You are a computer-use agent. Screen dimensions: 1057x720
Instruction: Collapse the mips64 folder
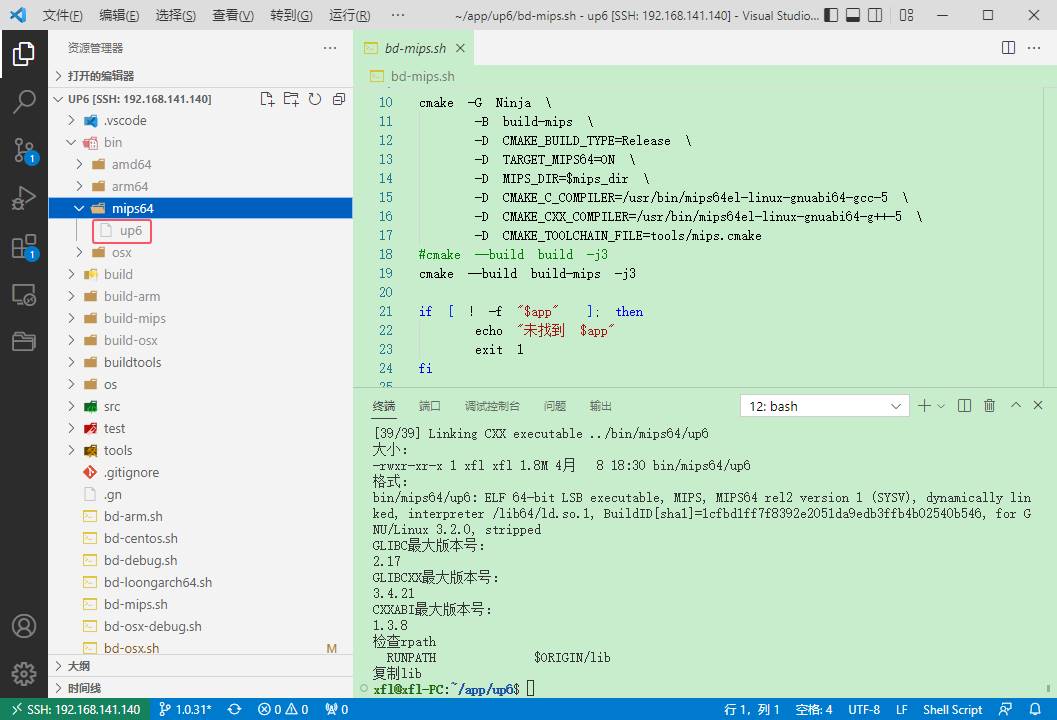[x=79, y=208]
